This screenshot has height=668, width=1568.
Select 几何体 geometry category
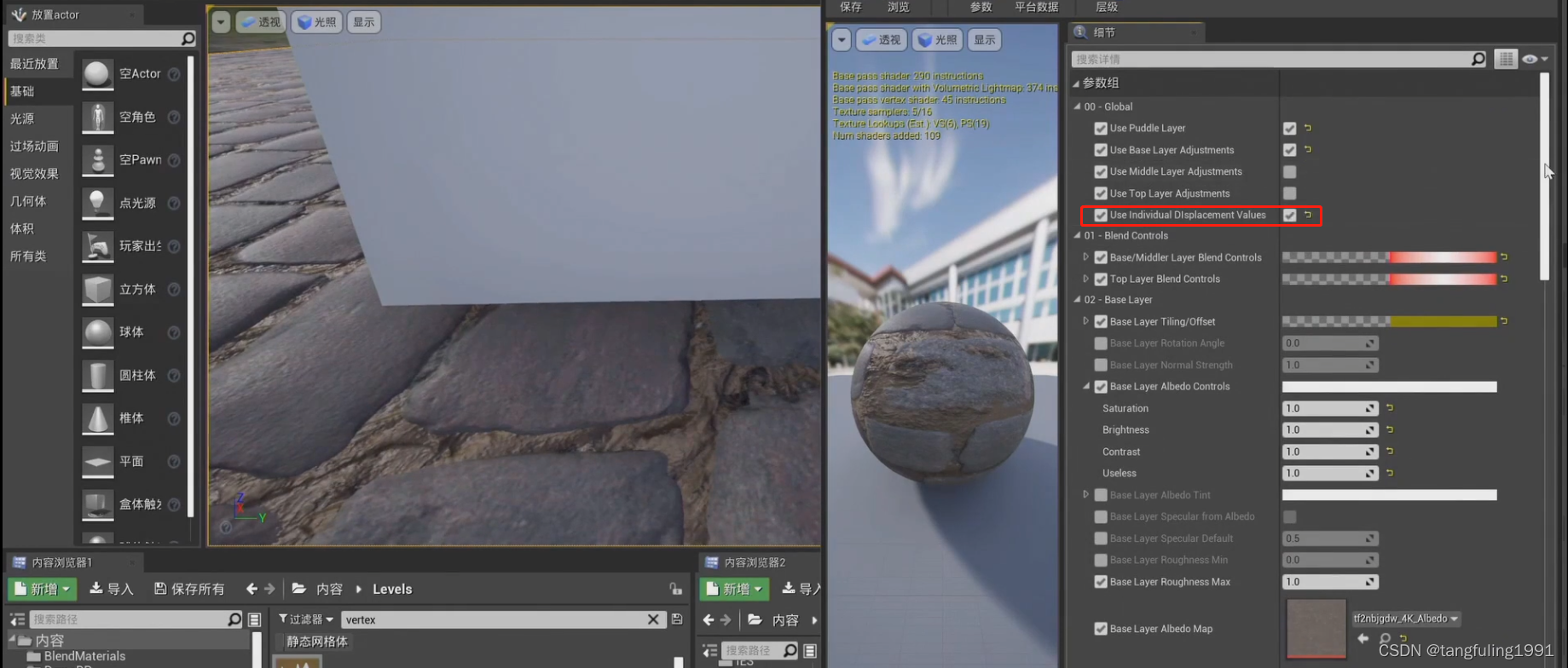[x=28, y=201]
